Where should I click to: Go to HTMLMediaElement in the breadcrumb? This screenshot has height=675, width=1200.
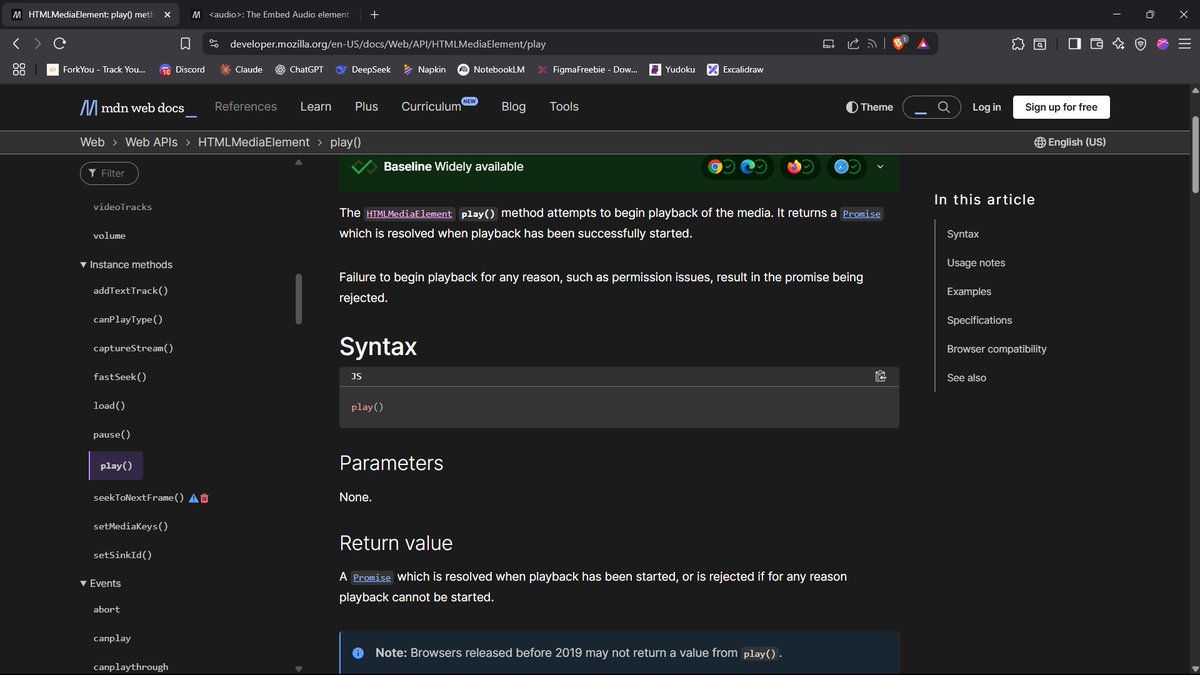[254, 142]
